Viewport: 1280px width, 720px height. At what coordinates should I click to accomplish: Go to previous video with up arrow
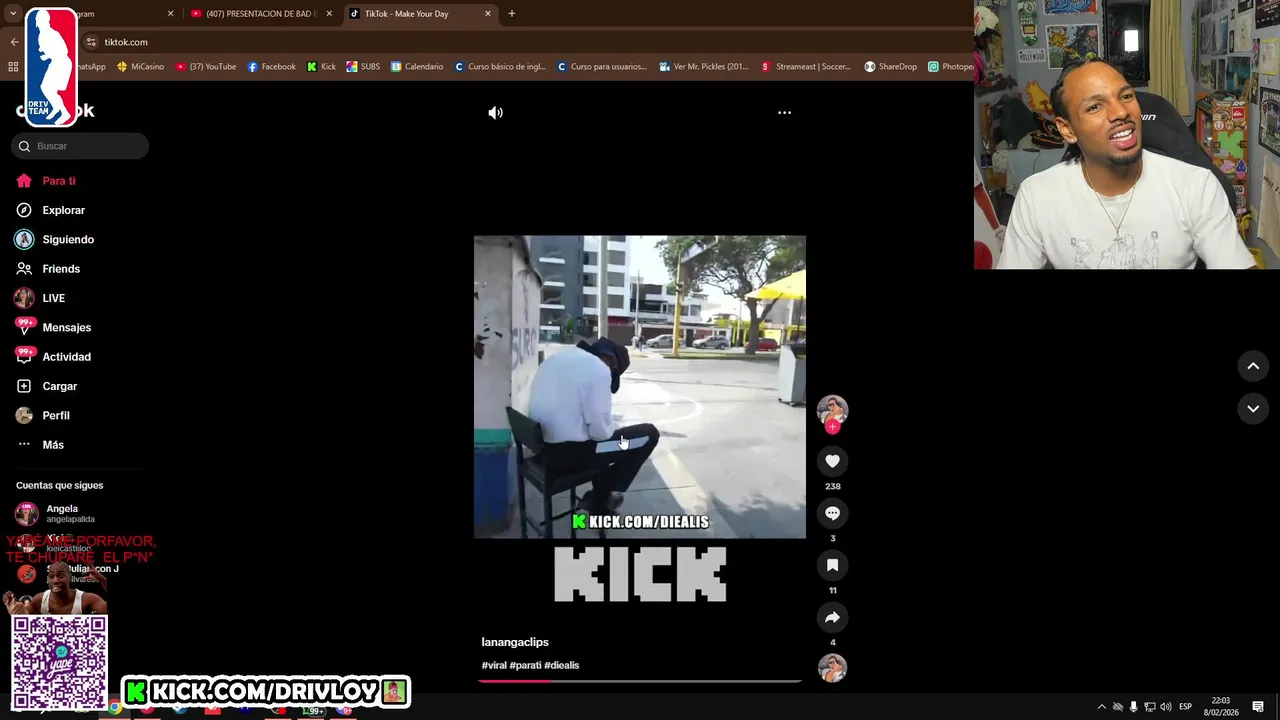(1253, 366)
